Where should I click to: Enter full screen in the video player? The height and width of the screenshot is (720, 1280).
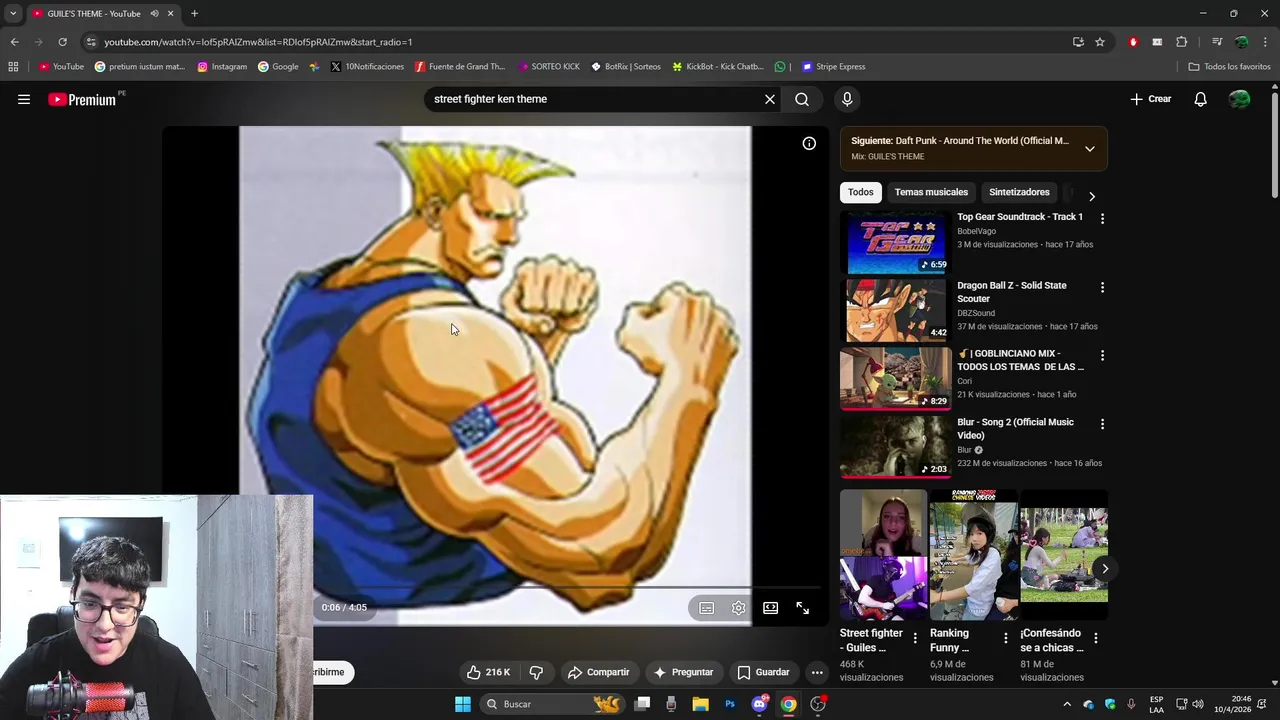[x=802, y=608]
